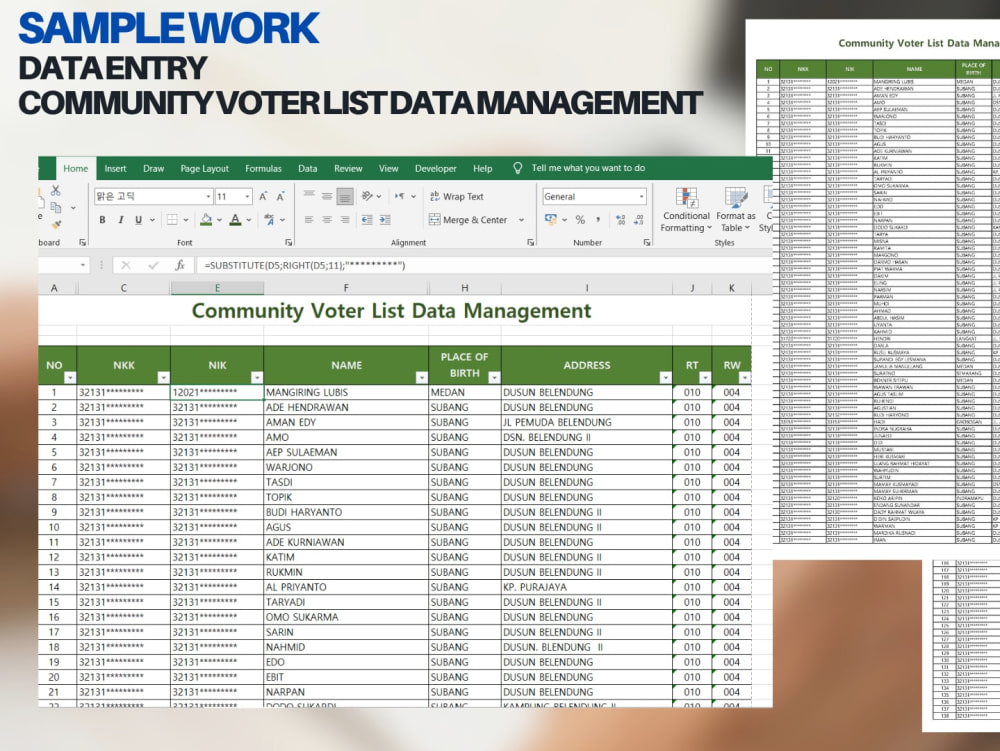Click cell containing KP. PURAJAYA
Image resolution: width=1000 pixels, height=751 pixels.
pyautogui.click(x=587, y=587)
